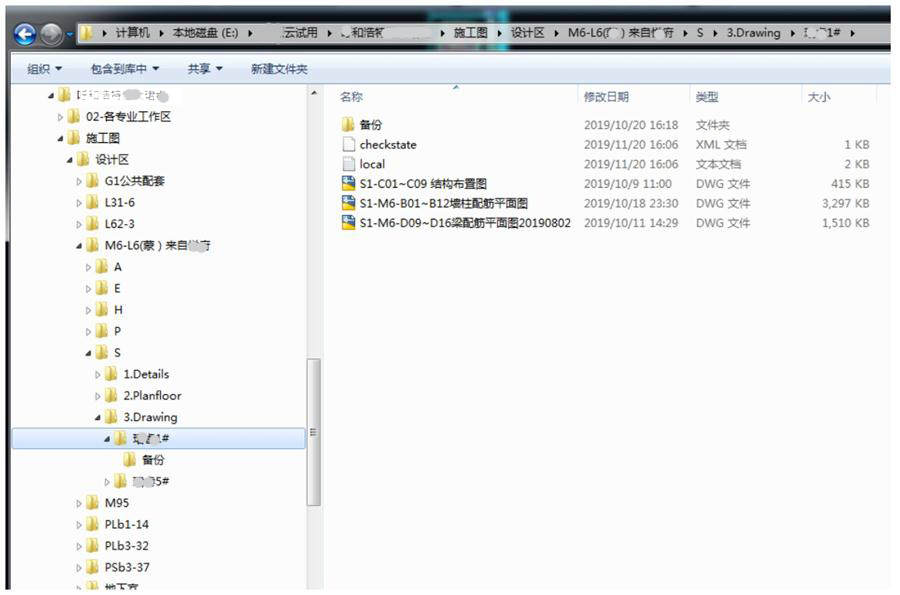Sort by 名称 column header
Image resolution: width=900 pixels, height=595 pixels.
point(351,97)
